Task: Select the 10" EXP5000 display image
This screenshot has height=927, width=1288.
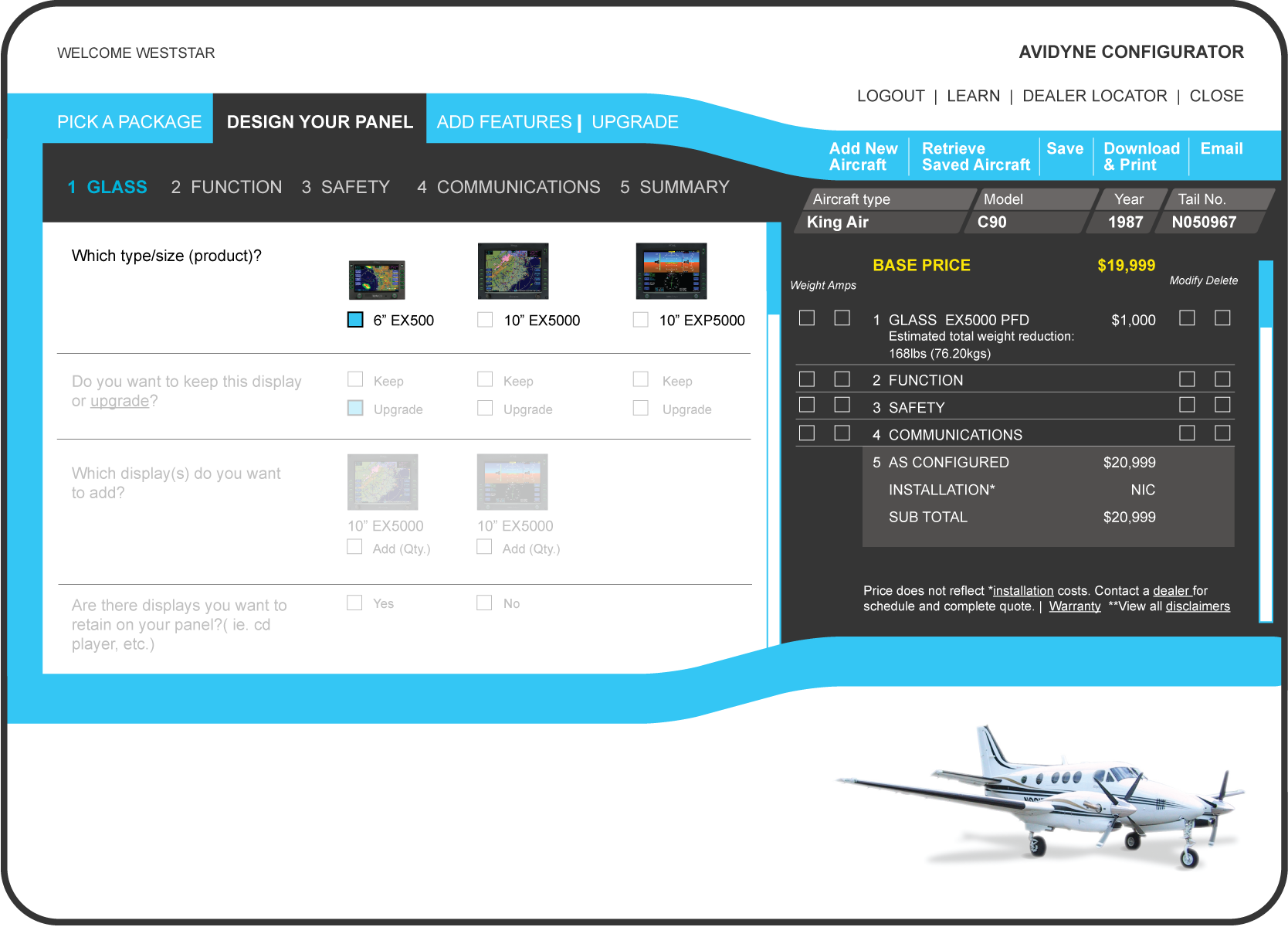Action: (671, 271)
